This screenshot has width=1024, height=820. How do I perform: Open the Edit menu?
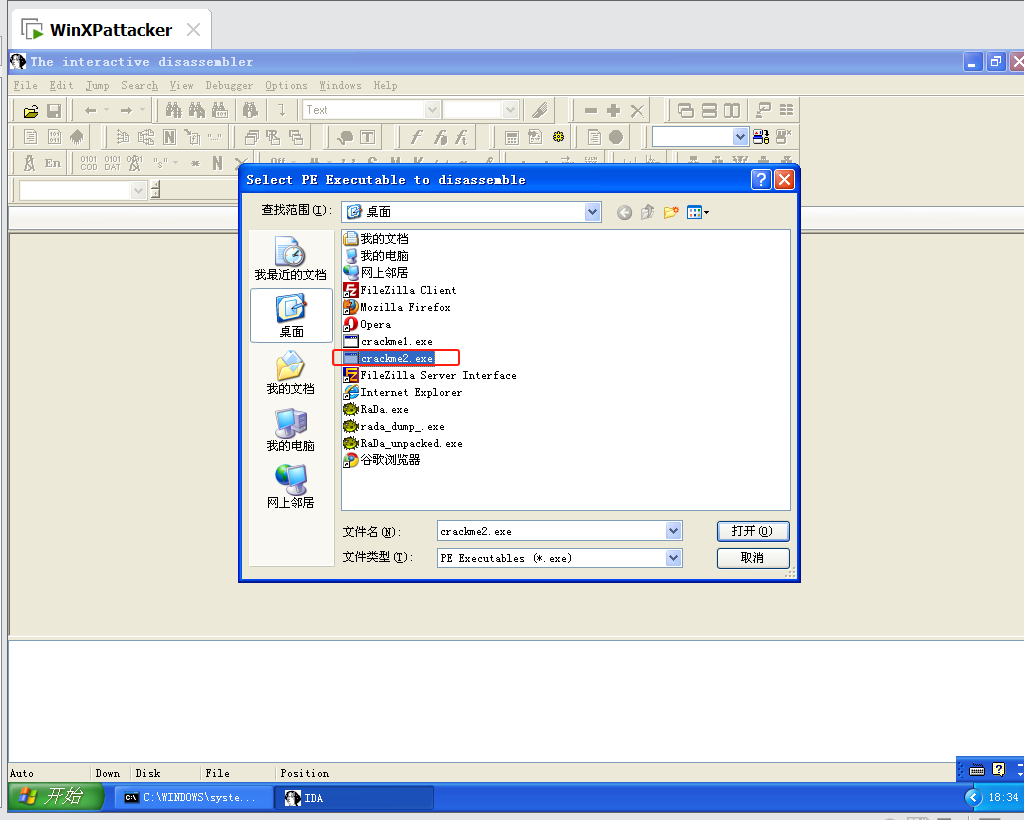click(x=61, y=86)
